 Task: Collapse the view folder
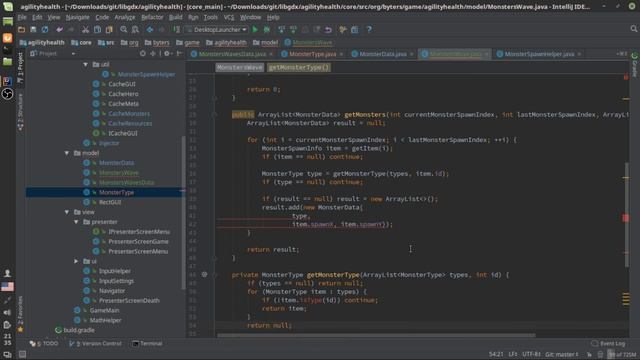[x=67, y=212]
